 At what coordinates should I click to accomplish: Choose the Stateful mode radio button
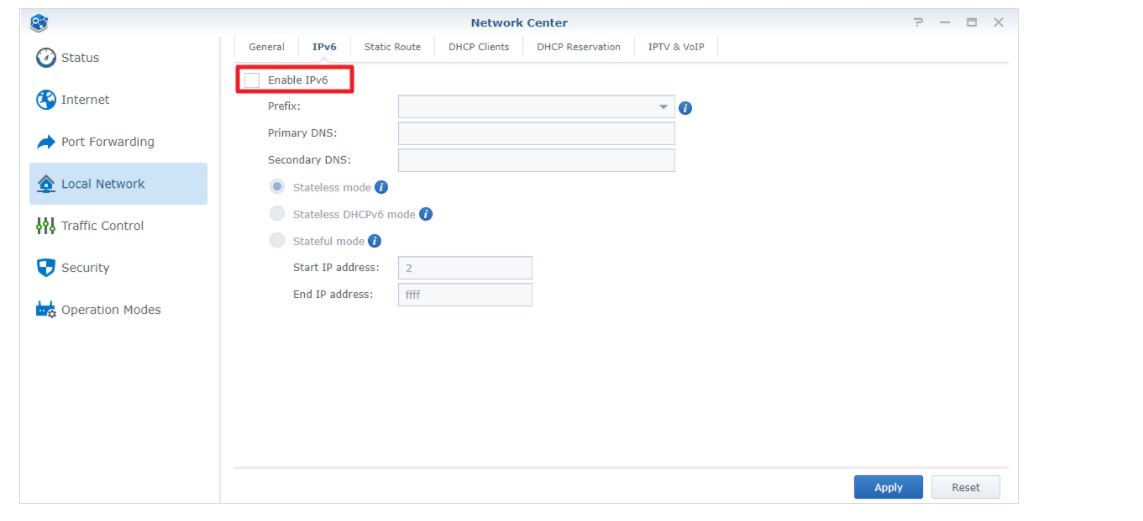coord(277,241)
